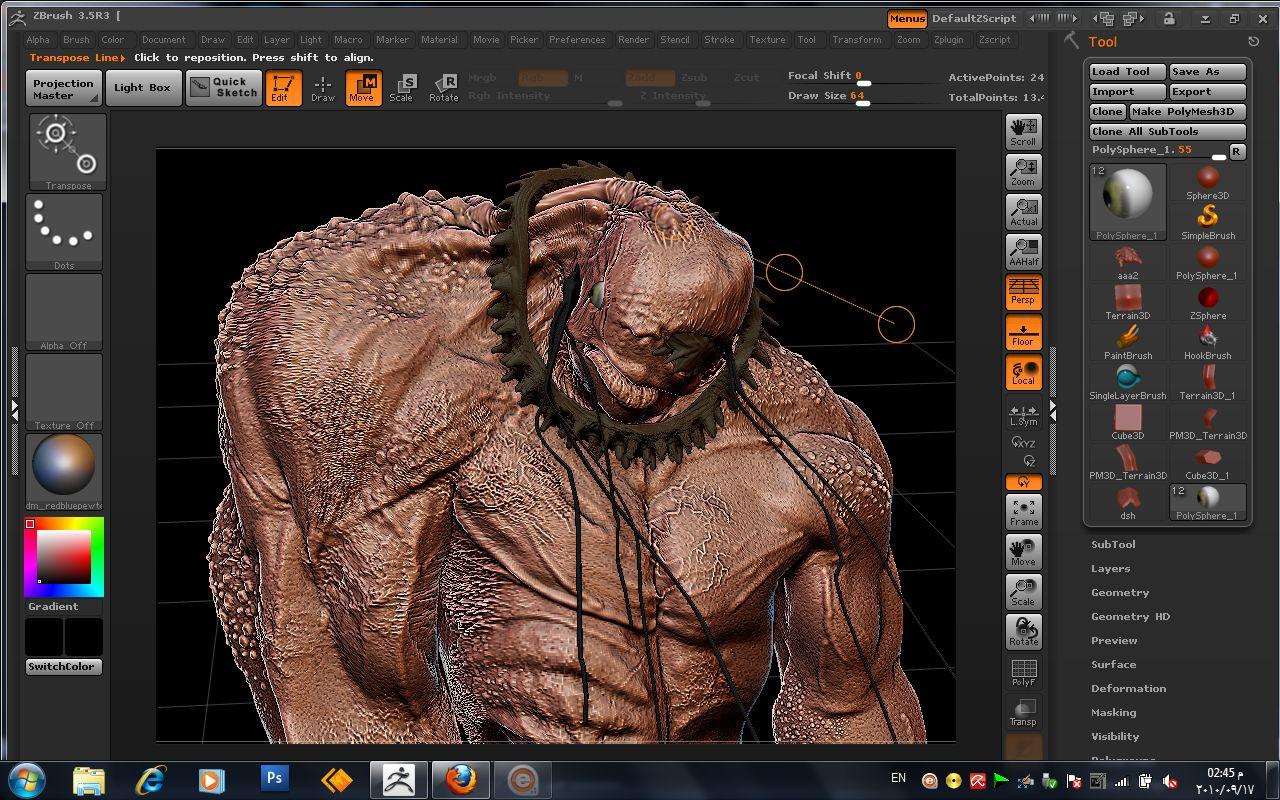The image size is (1280, 800).
Task: Open the material sphere selector
Action: [64, 471]
